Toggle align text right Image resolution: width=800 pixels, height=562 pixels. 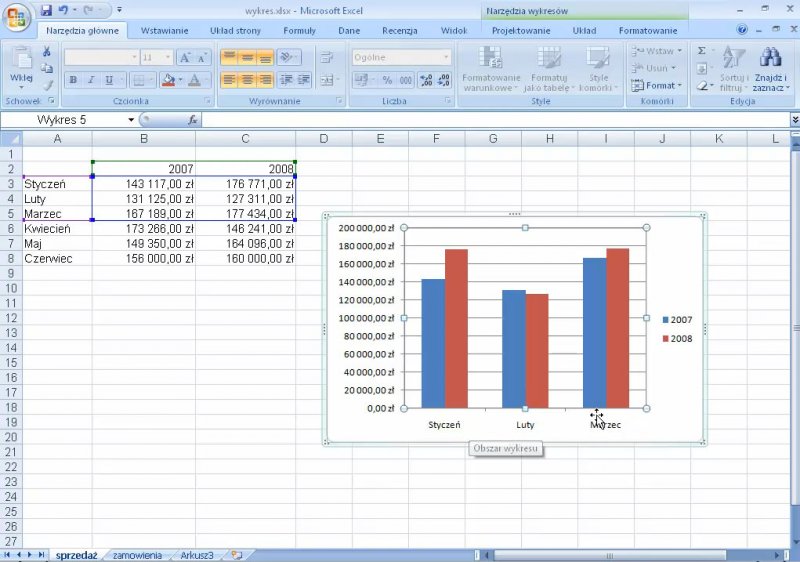click(265, 80)
